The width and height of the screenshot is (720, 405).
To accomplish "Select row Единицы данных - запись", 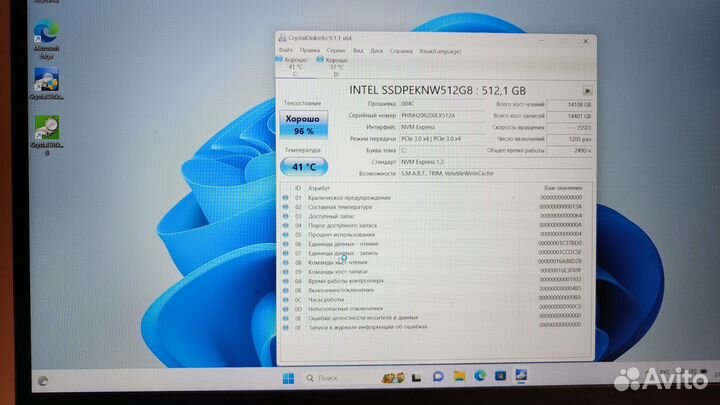I will coord(433,253).
